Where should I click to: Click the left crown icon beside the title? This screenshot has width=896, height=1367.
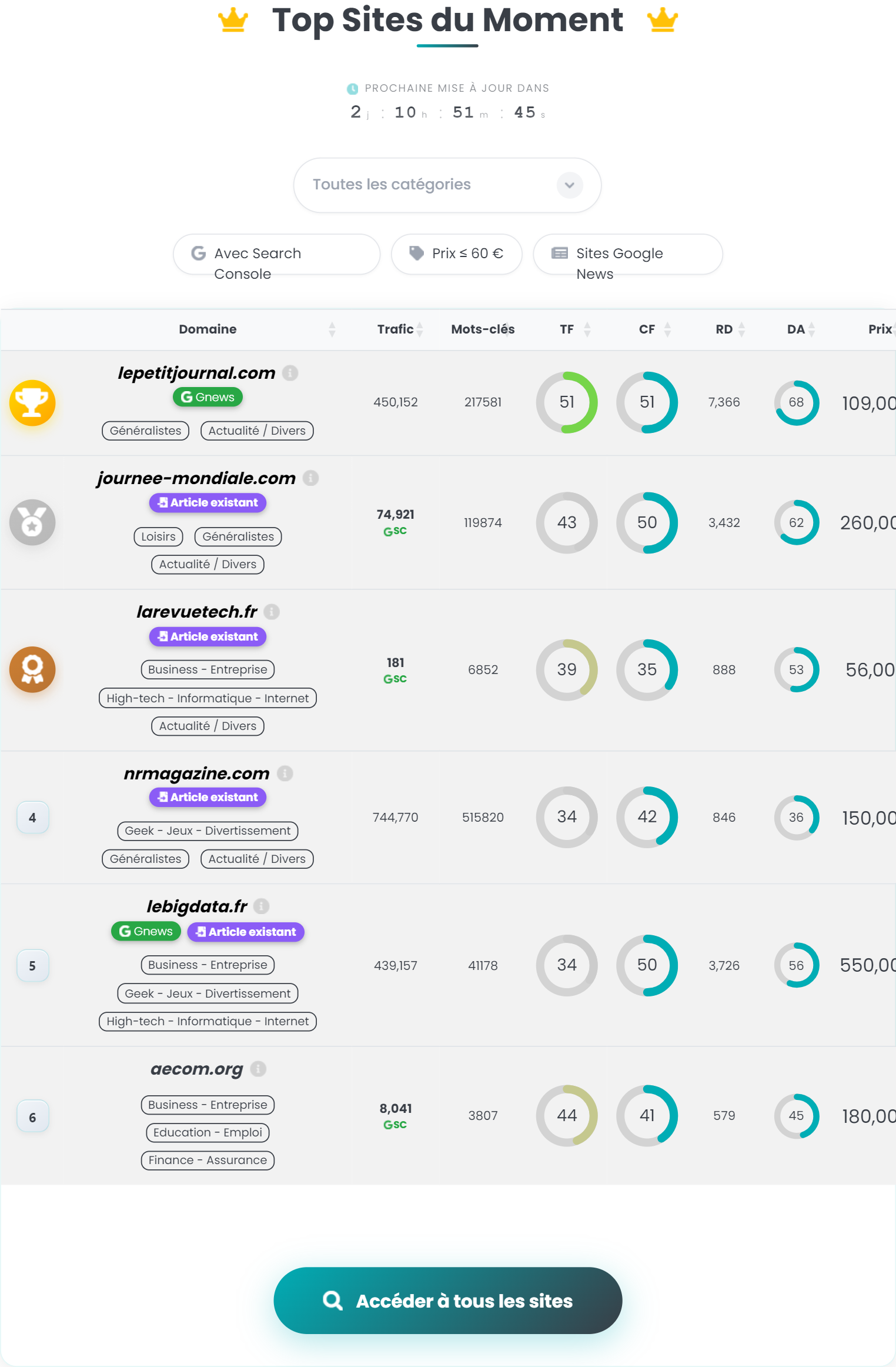point(233,20)
